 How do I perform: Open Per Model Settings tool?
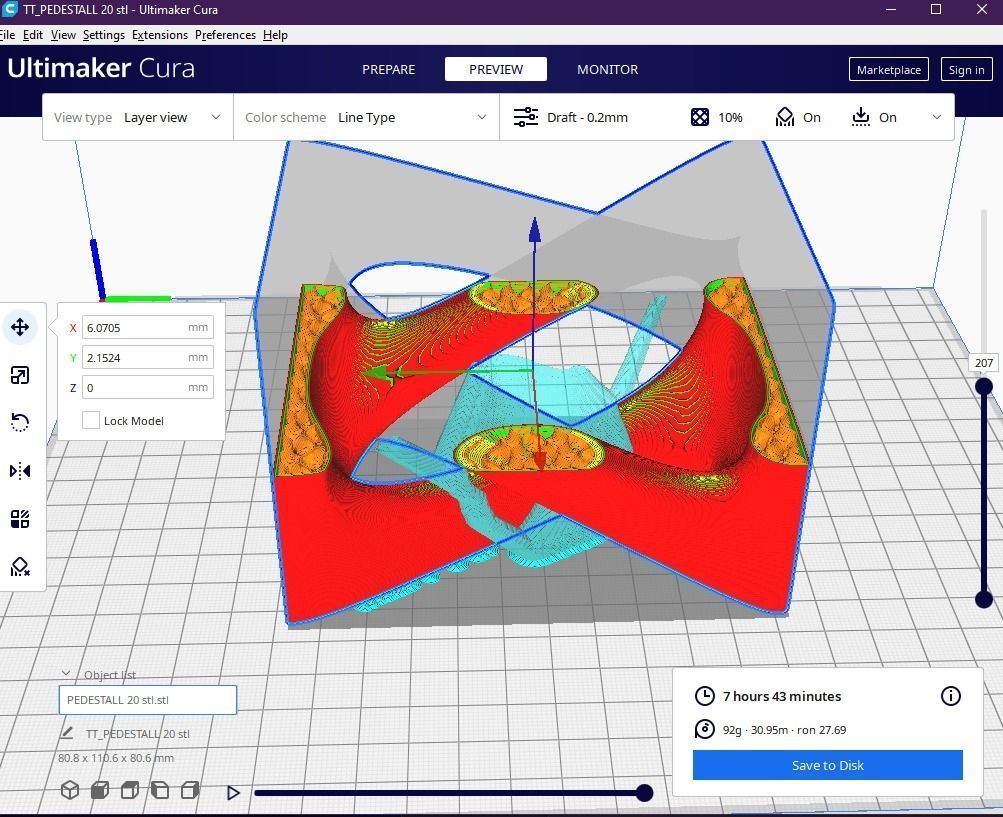click(20, 519)
